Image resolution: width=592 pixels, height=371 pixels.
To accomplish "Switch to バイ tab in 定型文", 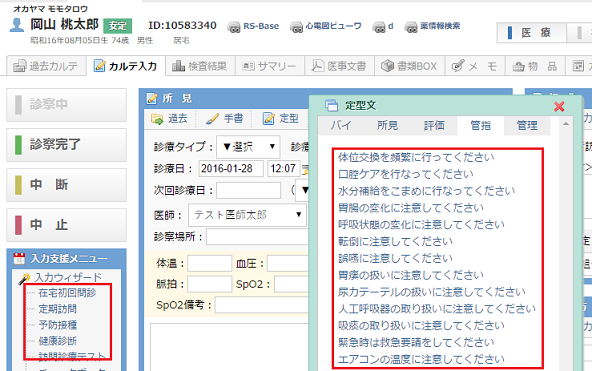I will point(341,125).
